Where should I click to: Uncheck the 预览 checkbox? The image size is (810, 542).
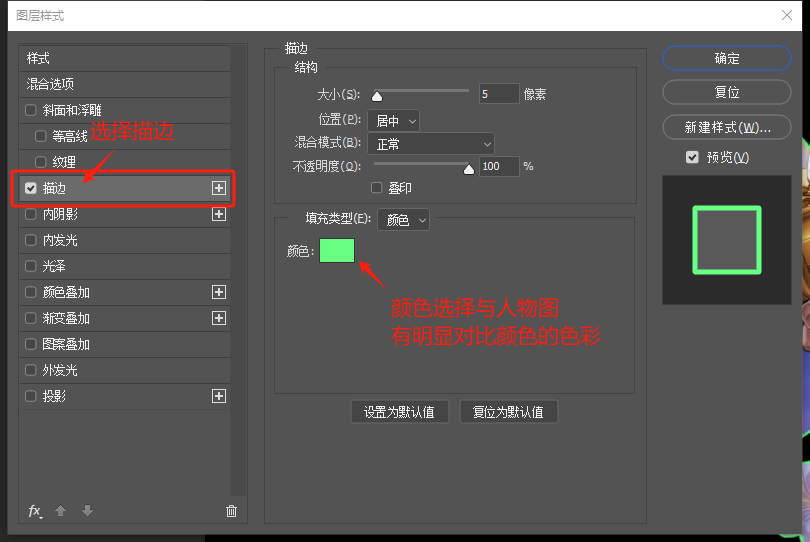(692, 157)
